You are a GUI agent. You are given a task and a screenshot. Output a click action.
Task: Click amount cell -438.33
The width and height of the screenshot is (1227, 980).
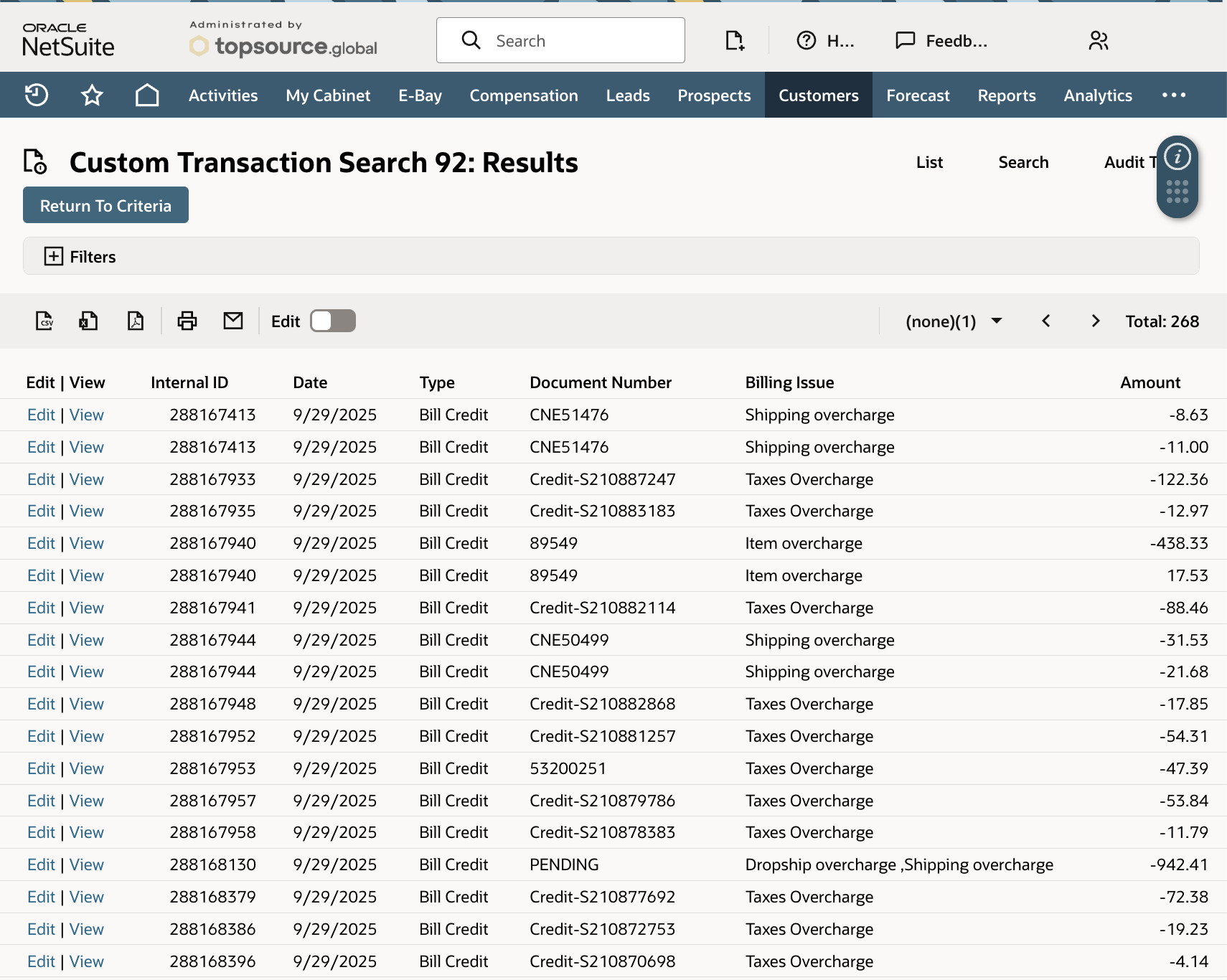click(1179, 543)
